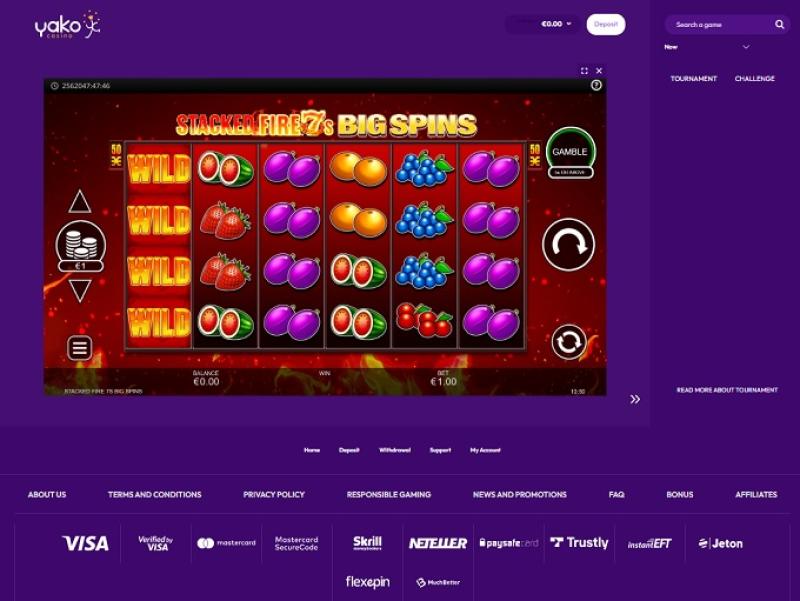Open the autoplay circular arrows button
The image size is (800, 601).
click(568, 342)
